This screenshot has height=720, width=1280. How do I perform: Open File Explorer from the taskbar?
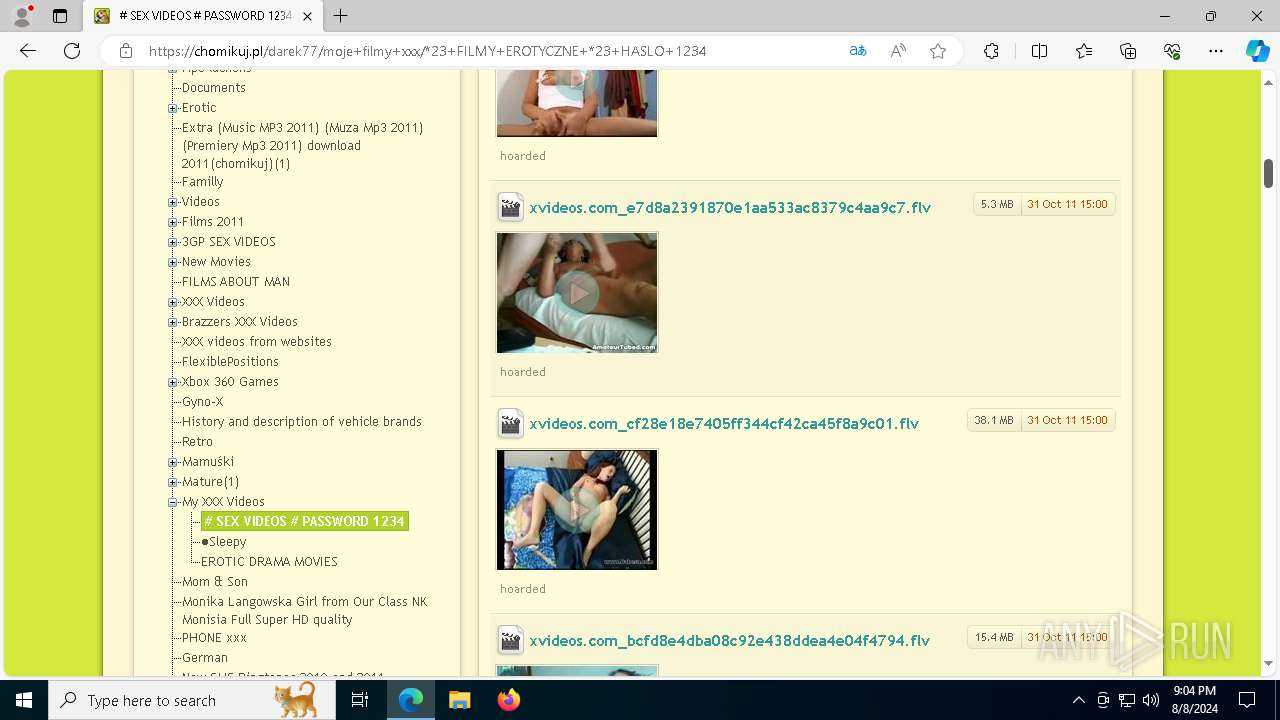point(459,700)
